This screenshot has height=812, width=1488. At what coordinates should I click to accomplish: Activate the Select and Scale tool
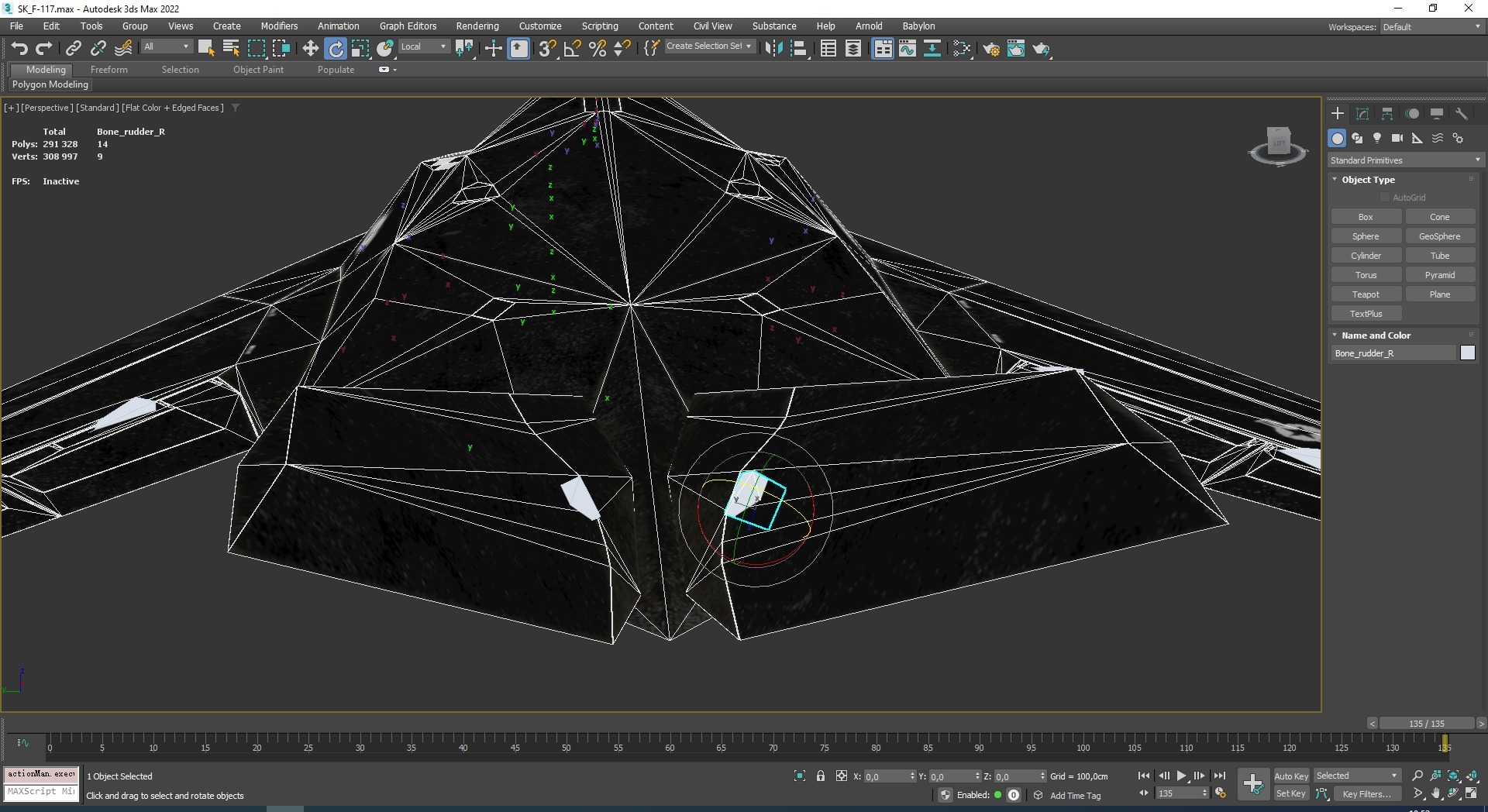(360, 49)
